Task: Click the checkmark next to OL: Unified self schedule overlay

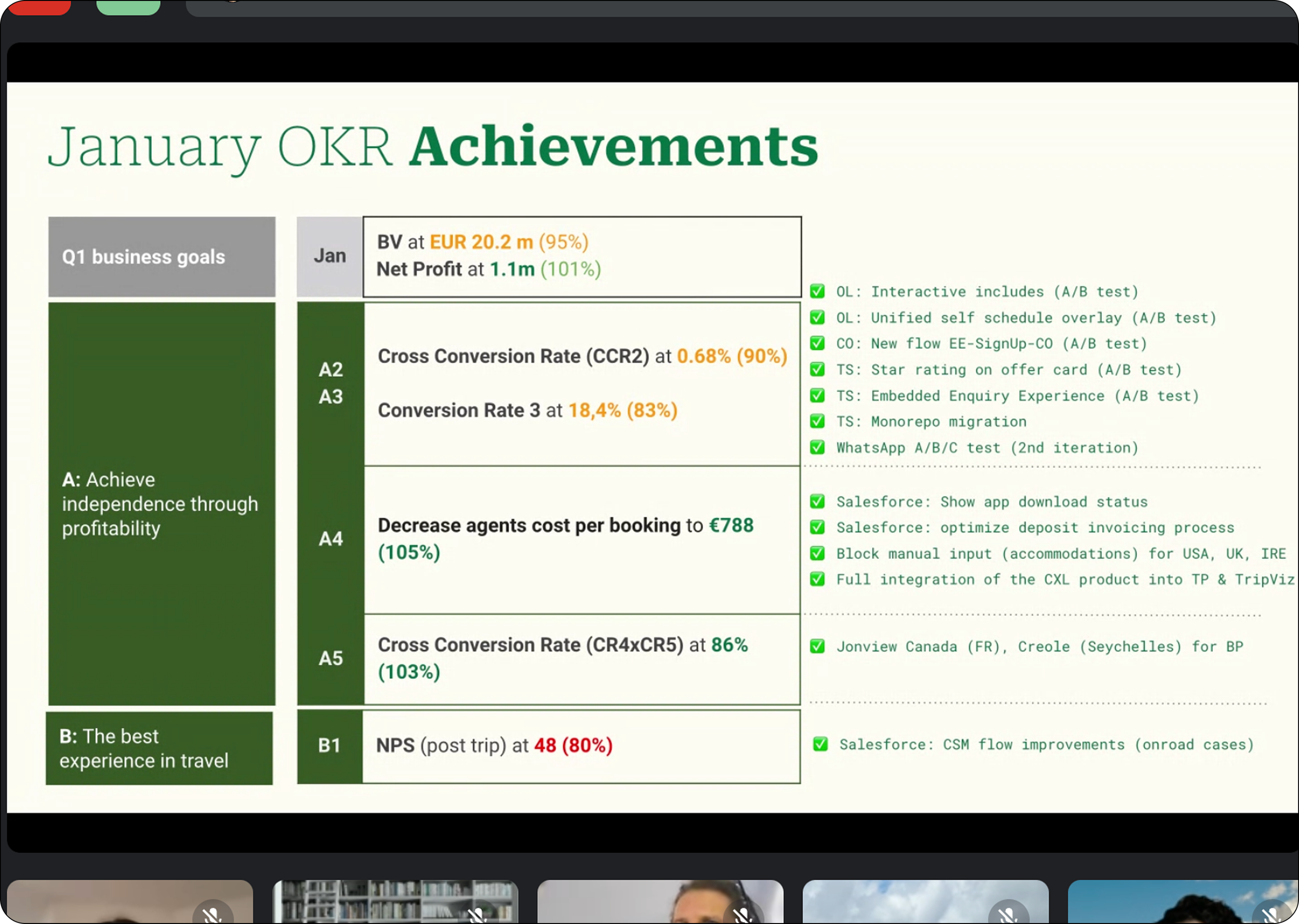Action: click(x=817, y=318)
